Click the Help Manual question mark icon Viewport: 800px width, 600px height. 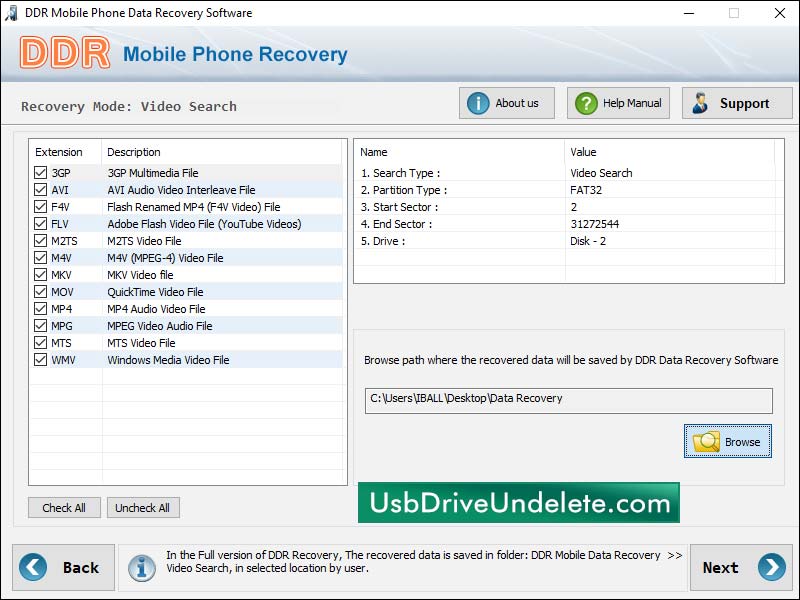pos(586,104)
